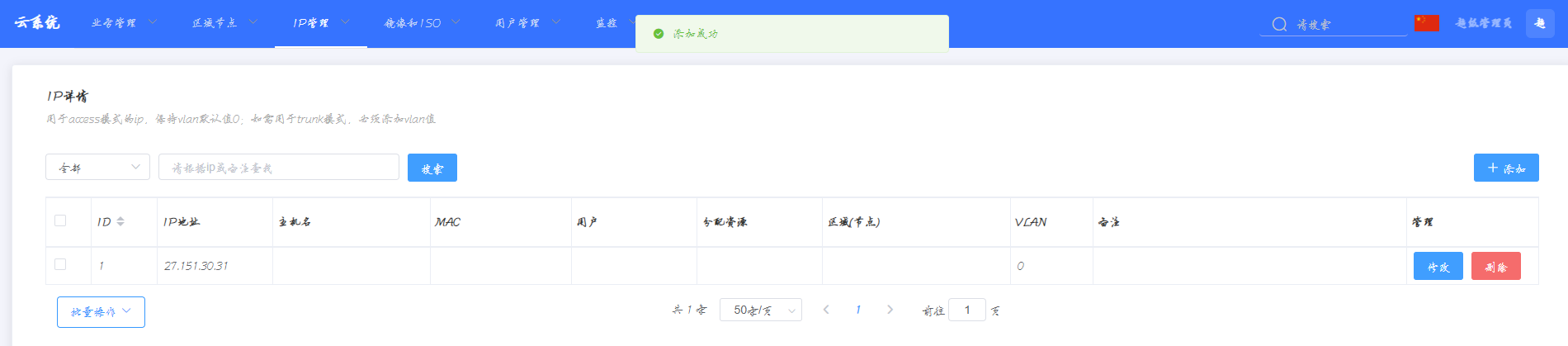Select the checkbox for row 27.151.30.31
The height and width of the screenshot is (346, 1568).
60,264
